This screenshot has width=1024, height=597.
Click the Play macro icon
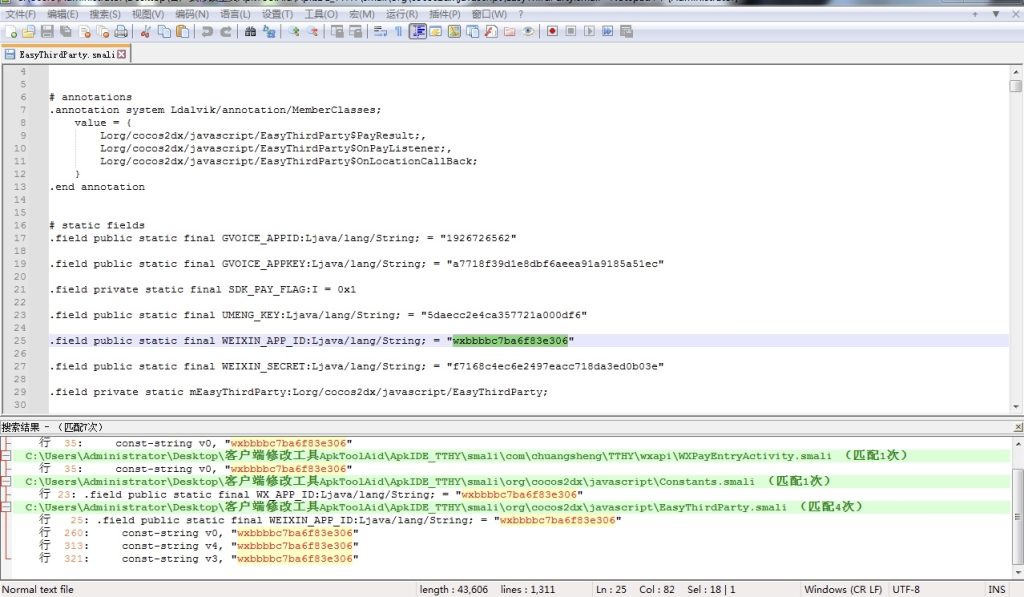pyautogui.click(x=588, y=32)
